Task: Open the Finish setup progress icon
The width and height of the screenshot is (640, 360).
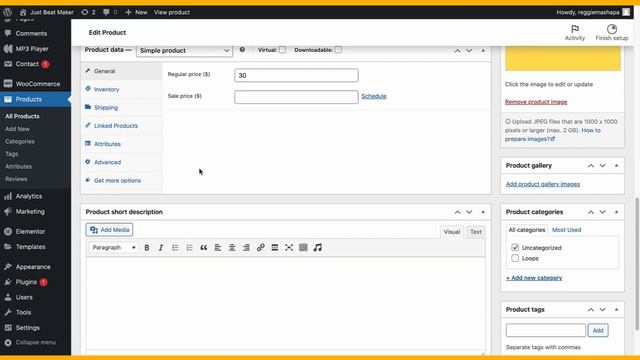Action: click(611, 32)
